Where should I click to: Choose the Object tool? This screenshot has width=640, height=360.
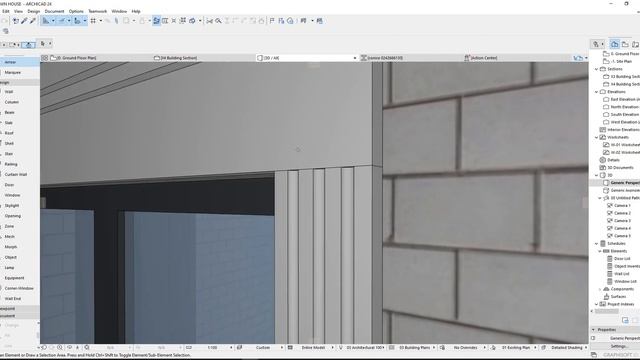(19, 257)
